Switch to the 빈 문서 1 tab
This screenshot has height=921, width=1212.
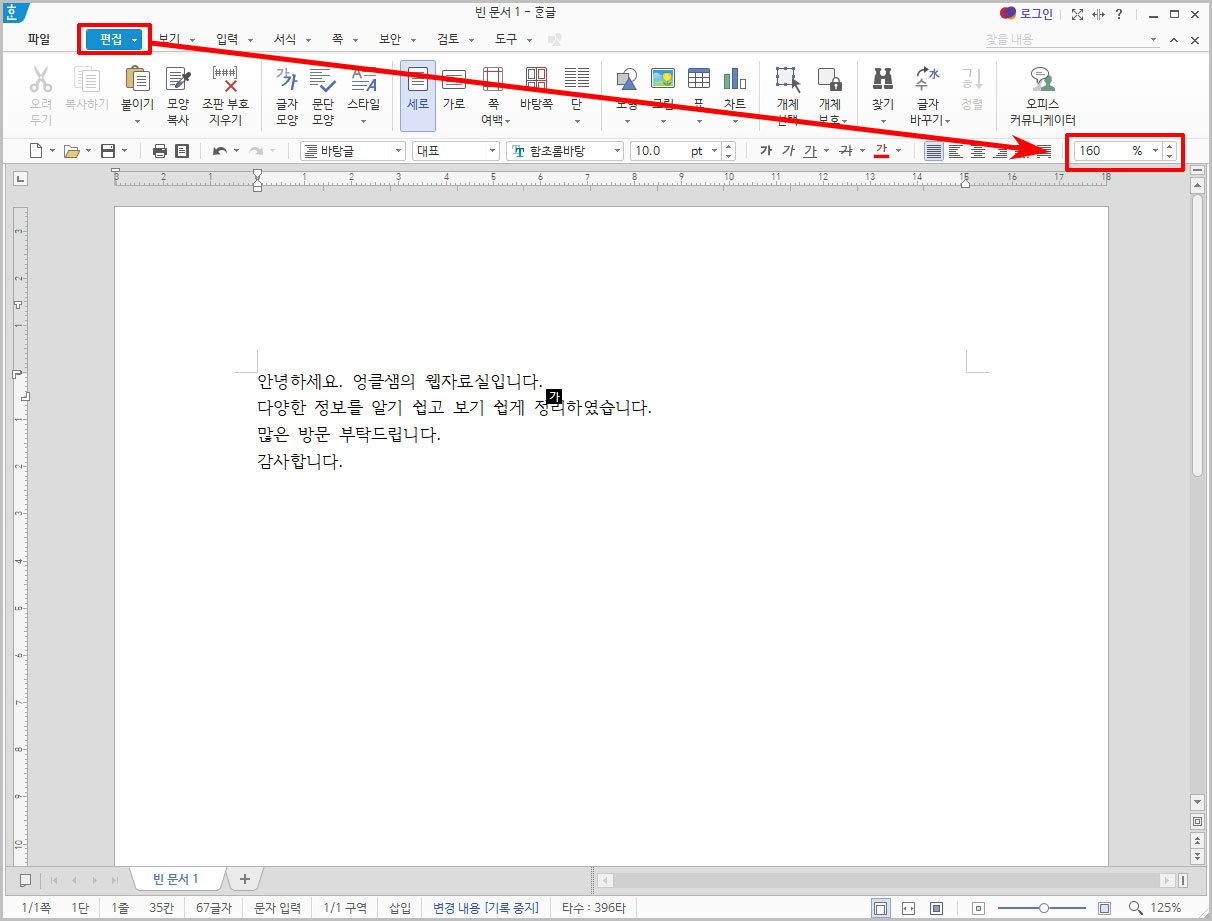[175, 879]
